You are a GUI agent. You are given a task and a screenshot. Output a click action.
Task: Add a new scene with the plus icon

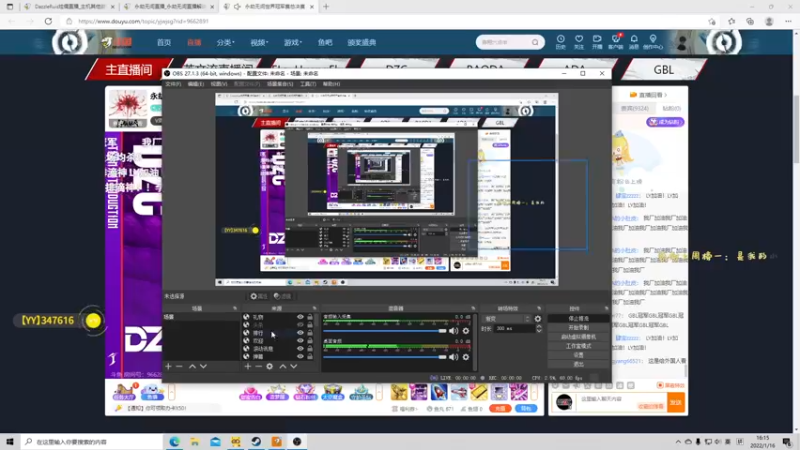[168, 366]
